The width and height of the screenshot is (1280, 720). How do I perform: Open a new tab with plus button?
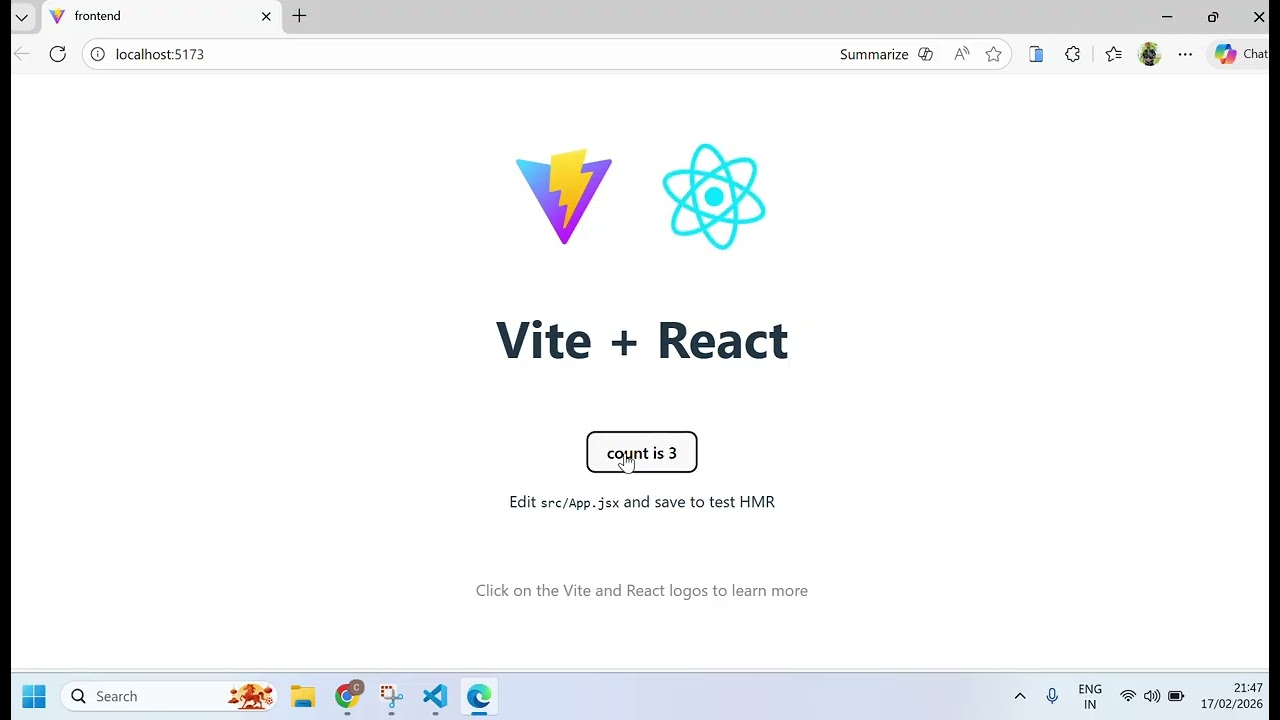(x=299, y=16)
